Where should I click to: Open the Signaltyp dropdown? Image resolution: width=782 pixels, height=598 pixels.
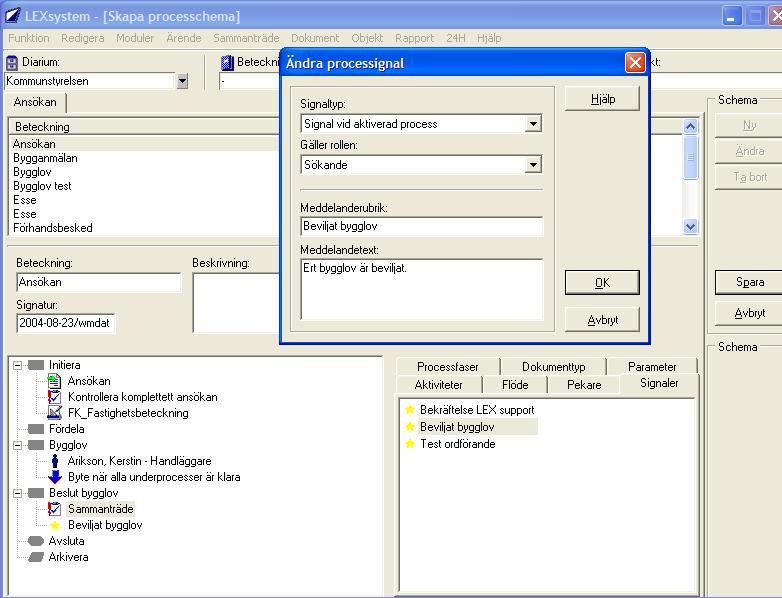point(533,124)
